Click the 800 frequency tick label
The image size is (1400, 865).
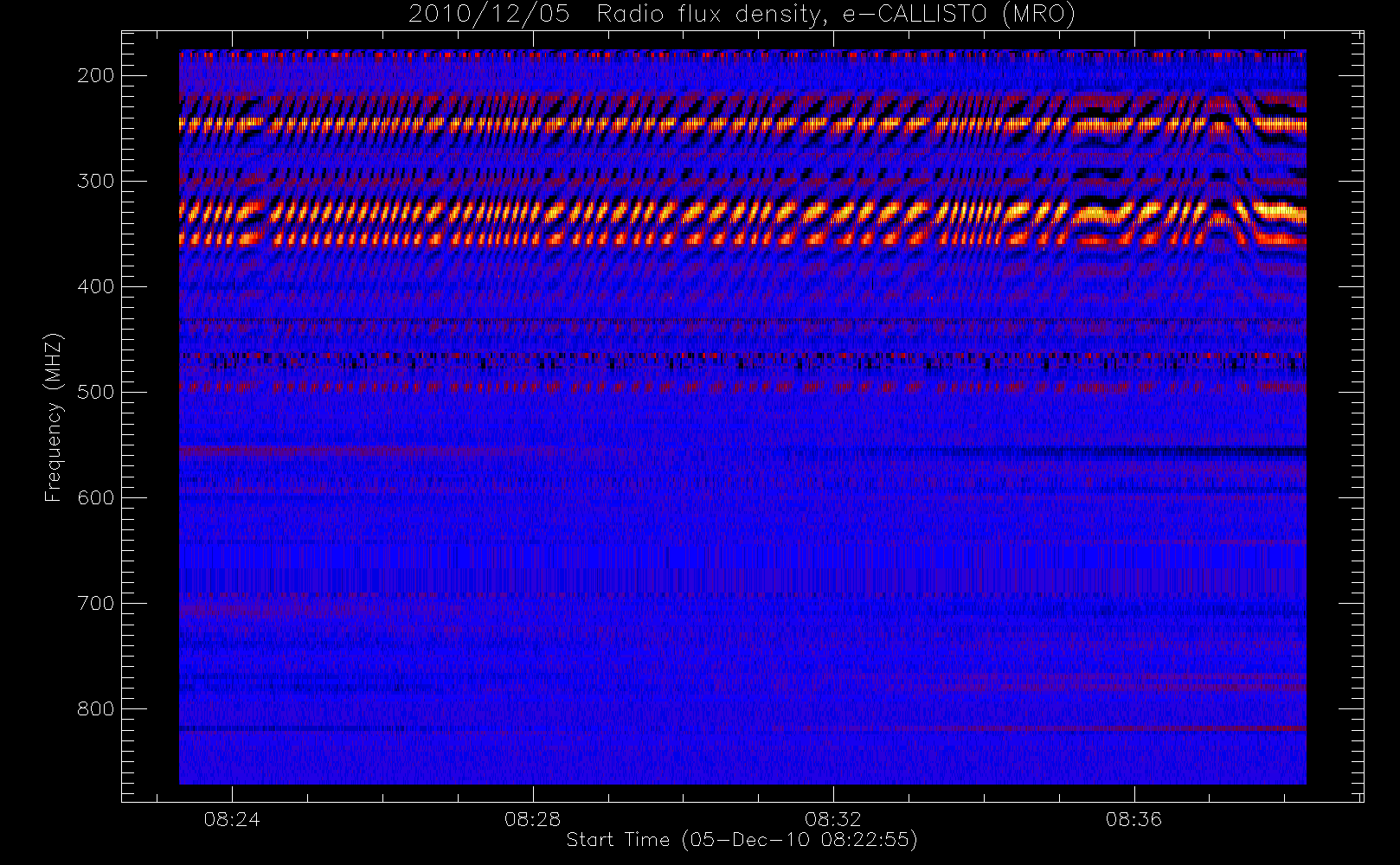pos(96,708)
